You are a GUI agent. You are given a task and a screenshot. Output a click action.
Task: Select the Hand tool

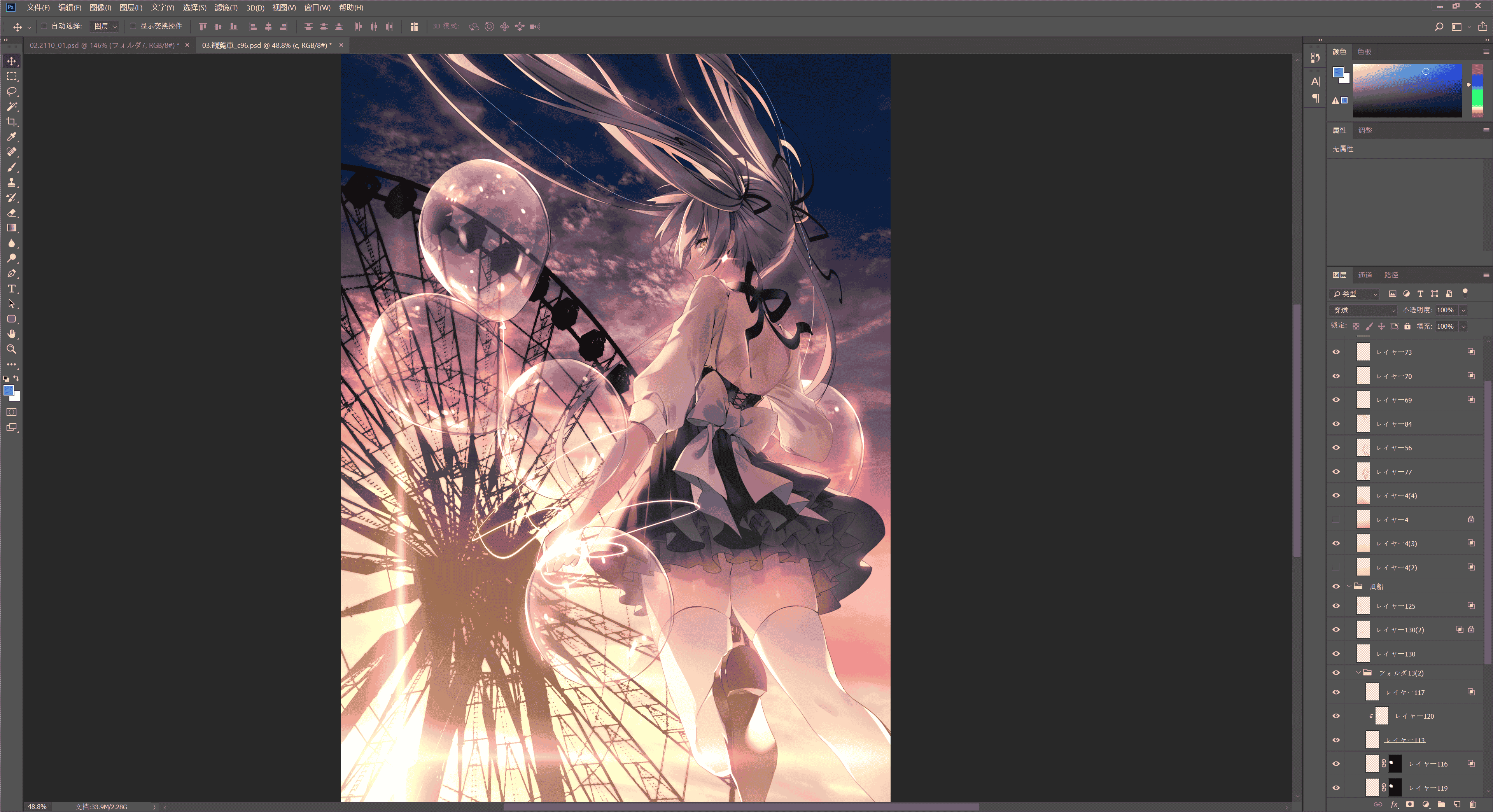(12, 334)
